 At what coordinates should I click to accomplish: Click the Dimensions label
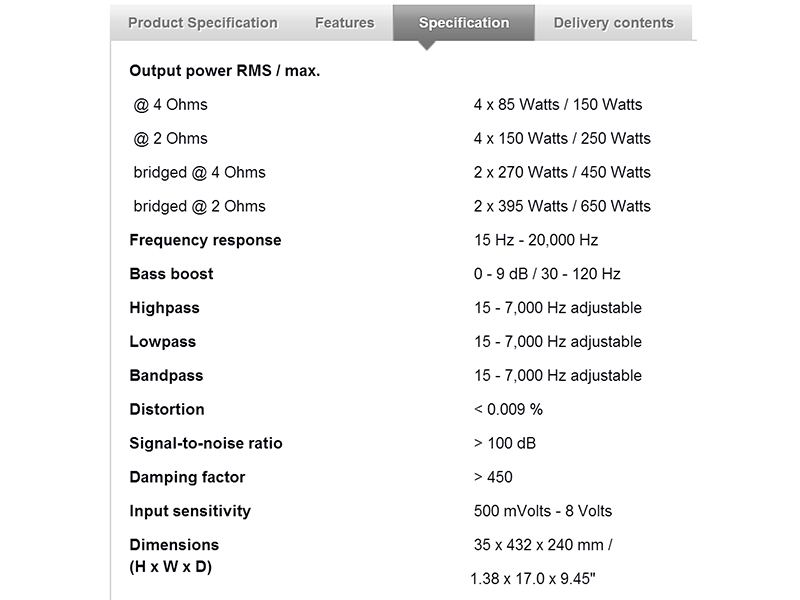point(174,545)
